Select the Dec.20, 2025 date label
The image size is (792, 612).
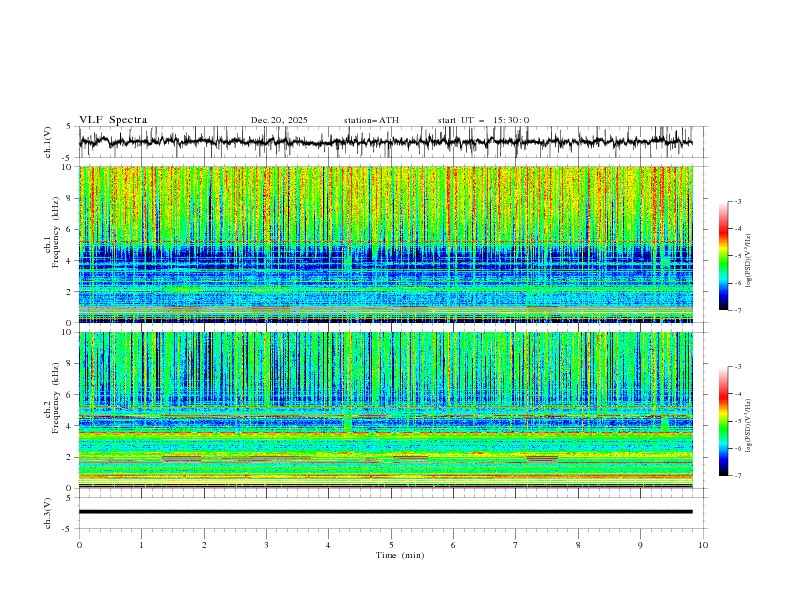(x=279, y=120)
